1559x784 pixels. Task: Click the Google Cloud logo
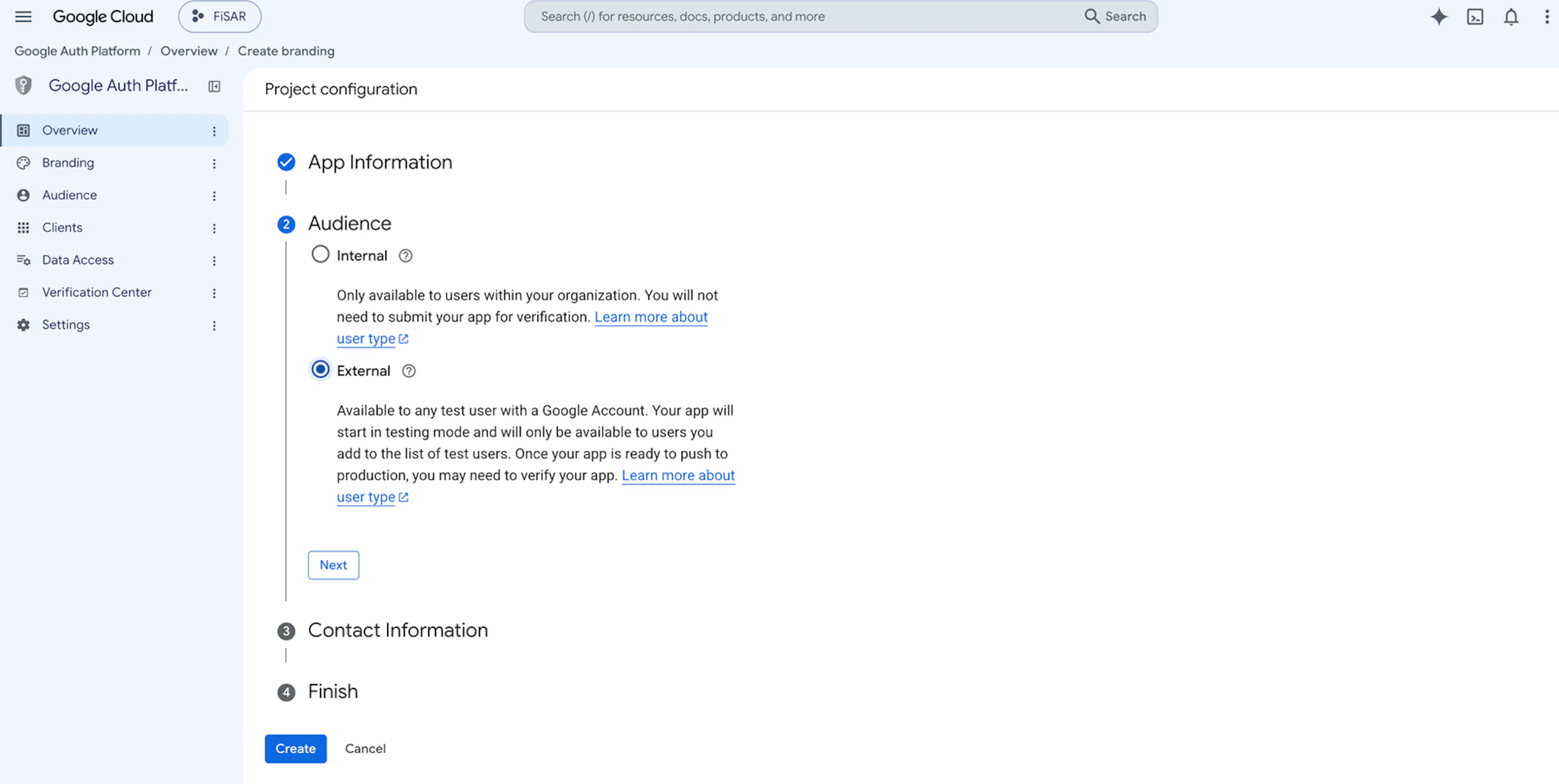(103, 16)
